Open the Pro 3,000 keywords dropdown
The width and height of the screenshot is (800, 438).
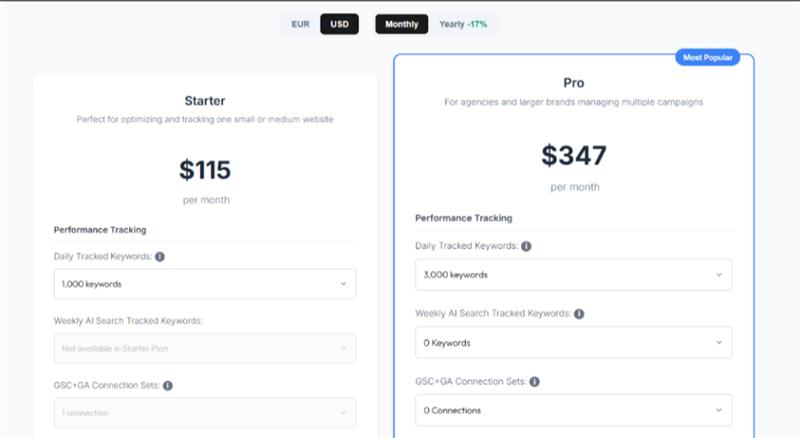573,275
